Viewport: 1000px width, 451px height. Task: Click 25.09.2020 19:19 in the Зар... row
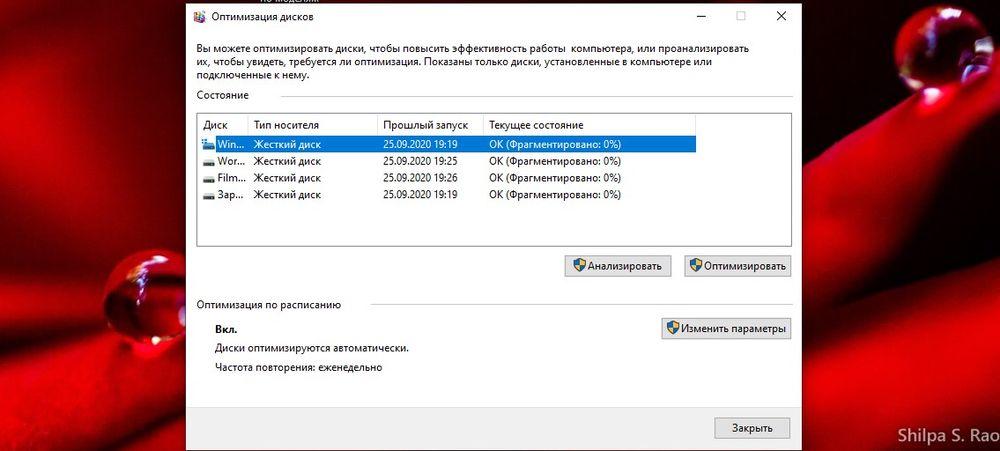tap(420, 195)
